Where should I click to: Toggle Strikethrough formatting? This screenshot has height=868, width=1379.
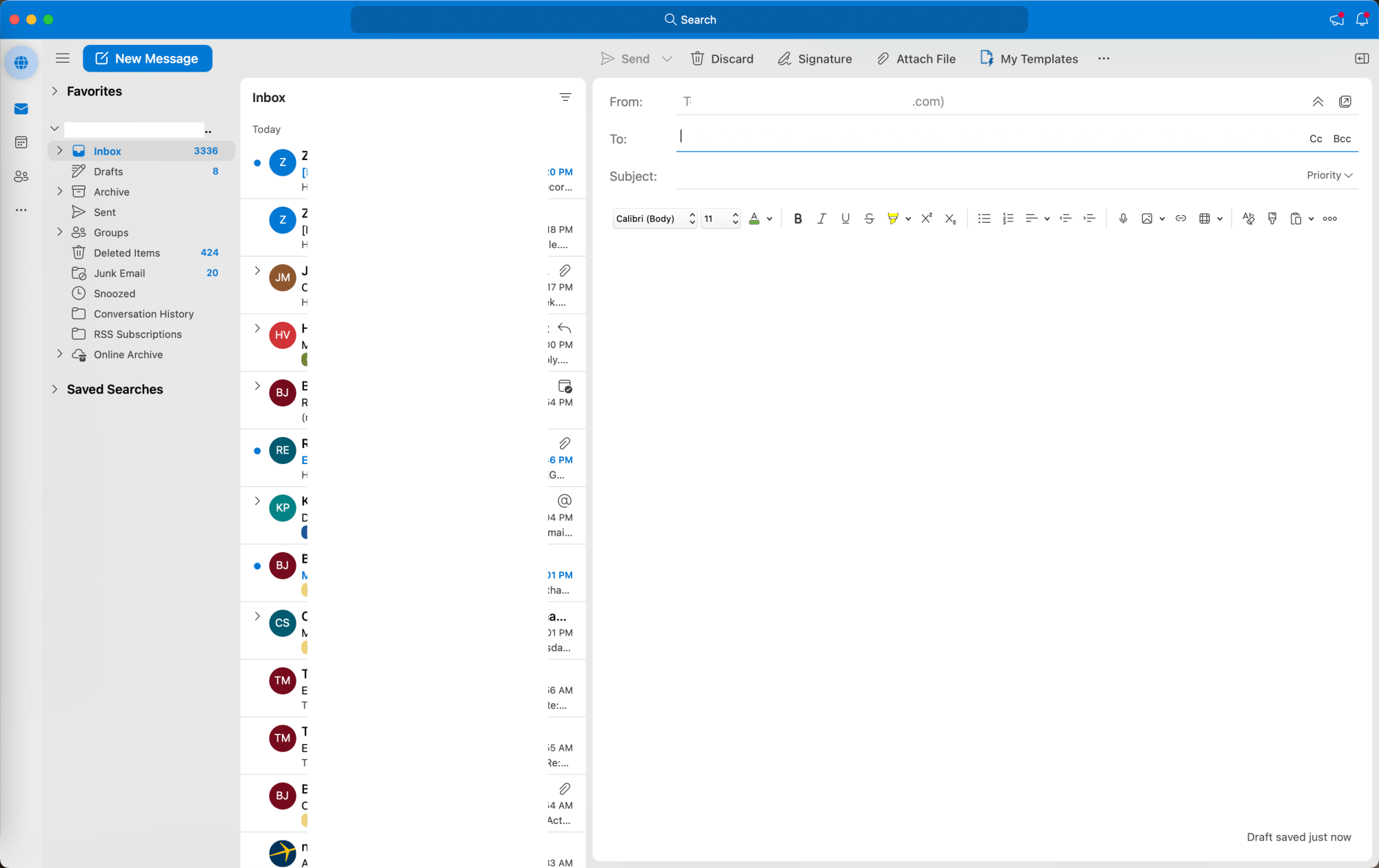click(x=869, y=219)
